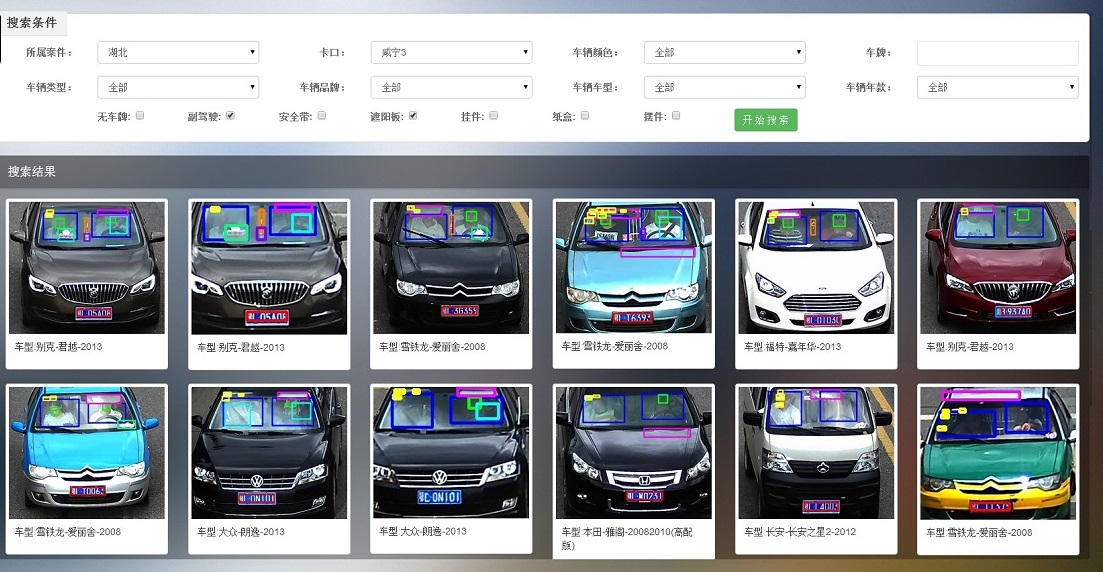Toggle the 无车牌 checkbox

140,115
